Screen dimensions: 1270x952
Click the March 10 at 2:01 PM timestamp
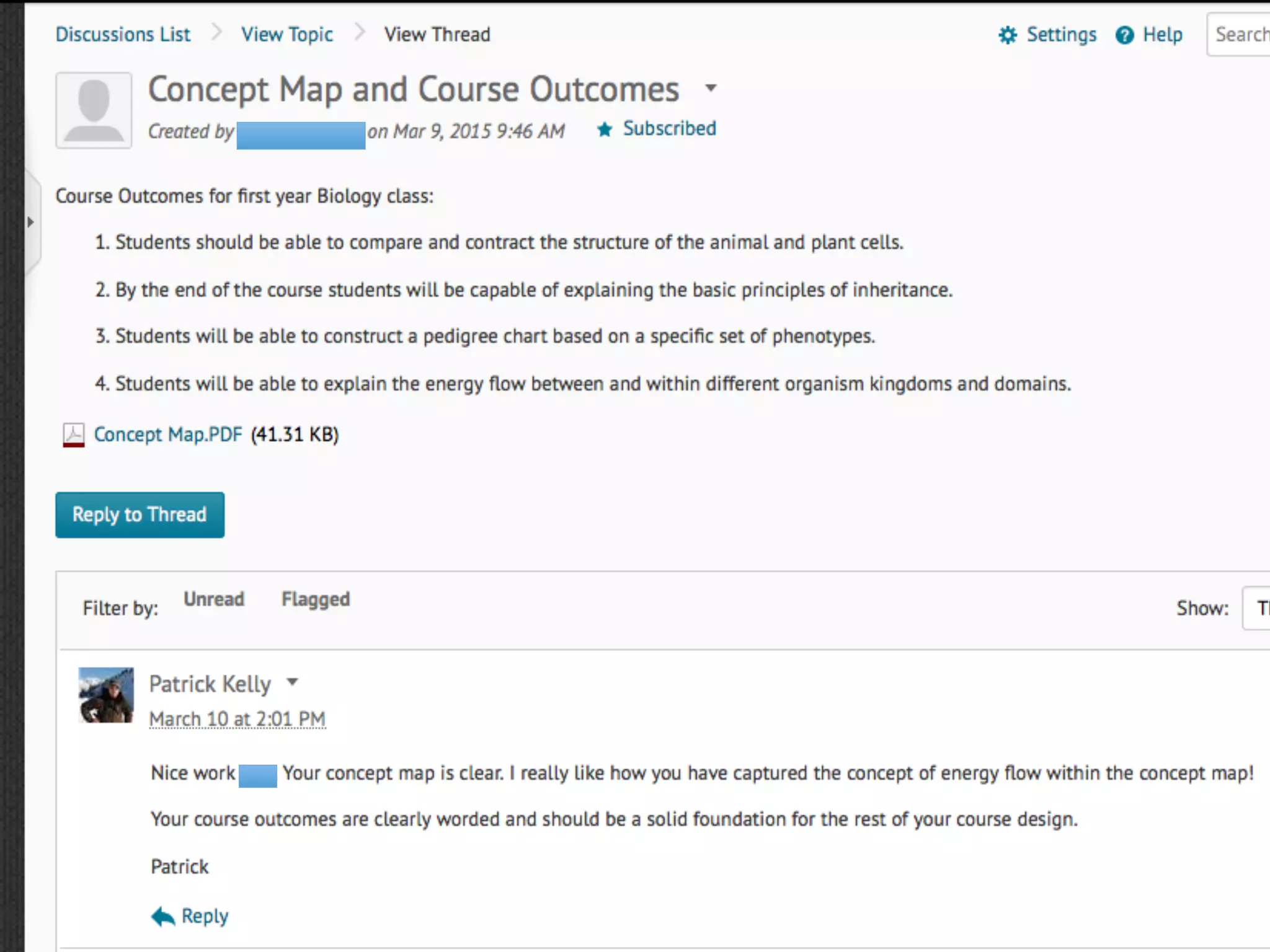coord(238,719)
